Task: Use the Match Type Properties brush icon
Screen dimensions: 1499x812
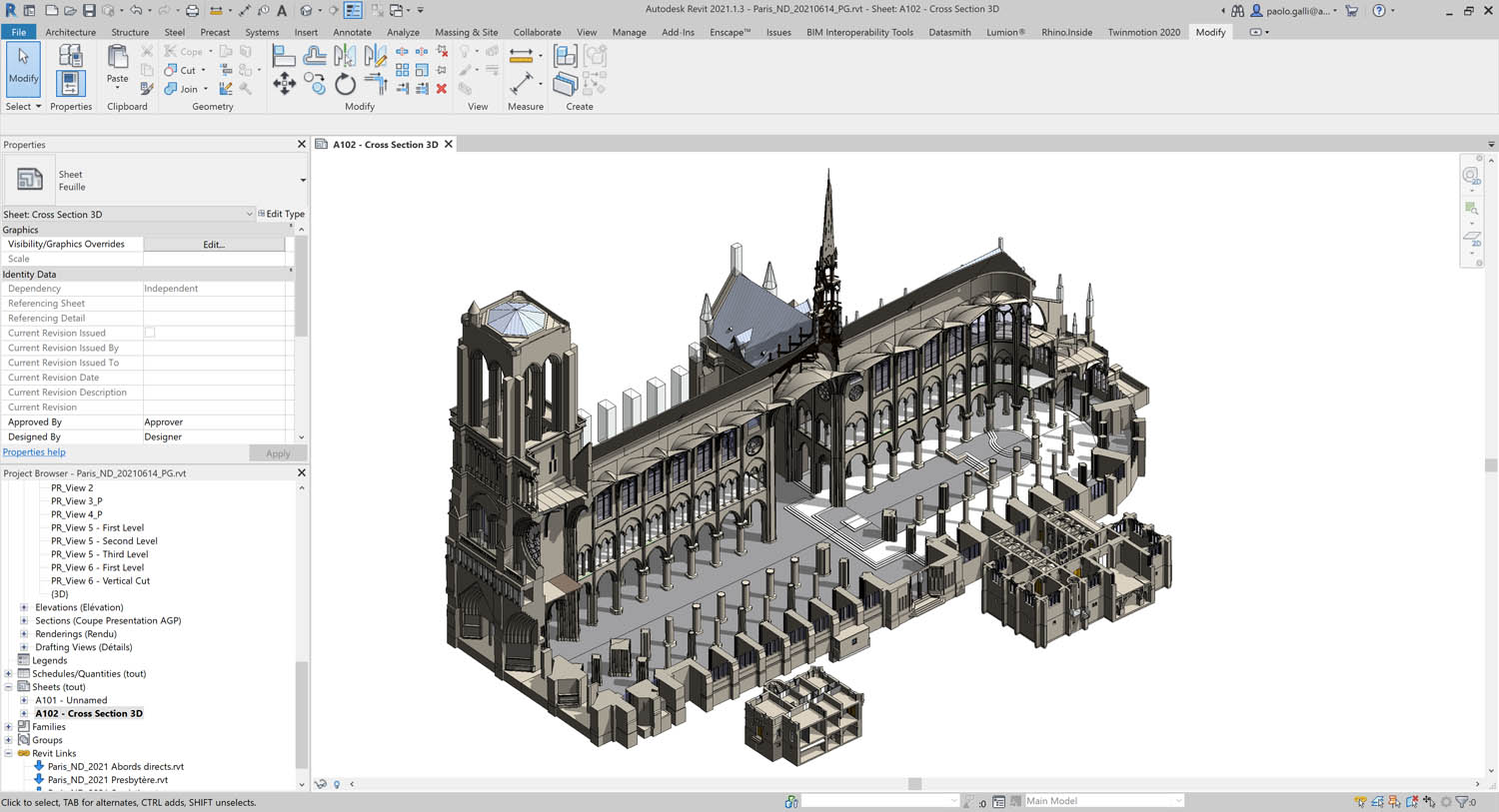Action: (x=147, y=89)
